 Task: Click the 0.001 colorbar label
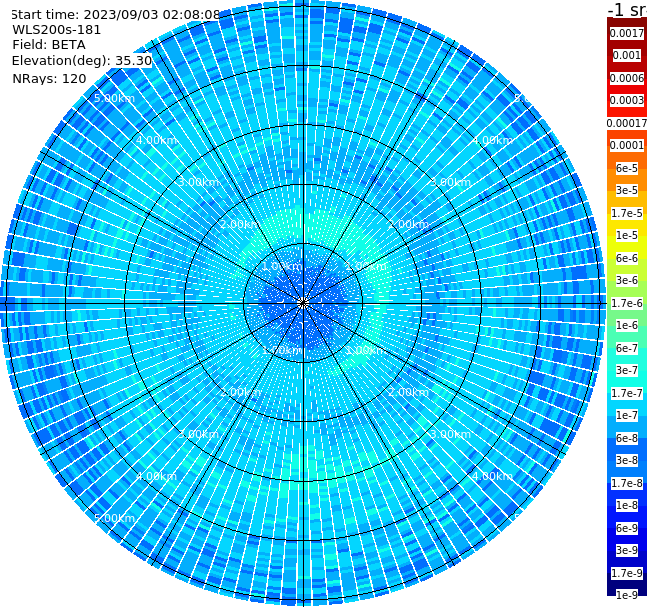(x=627, y=55)
